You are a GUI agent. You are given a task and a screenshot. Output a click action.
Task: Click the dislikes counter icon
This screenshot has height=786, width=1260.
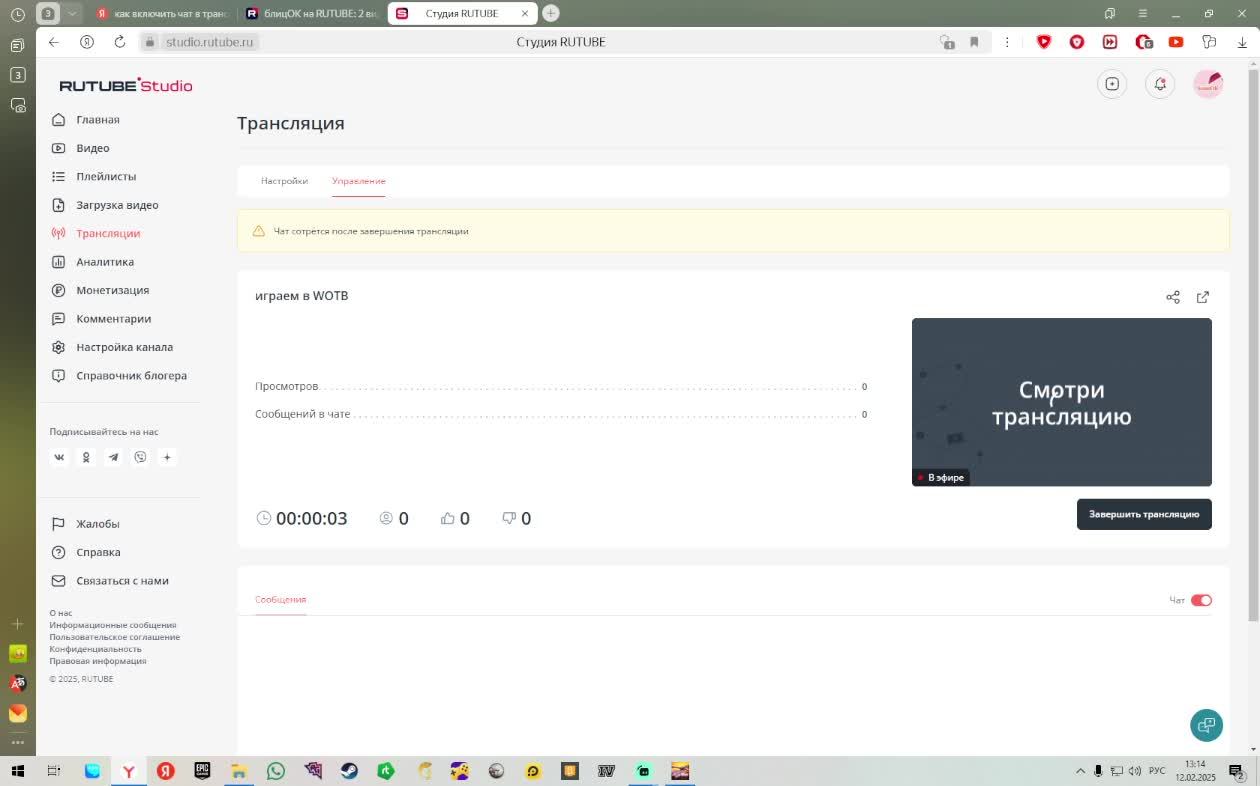509,518
